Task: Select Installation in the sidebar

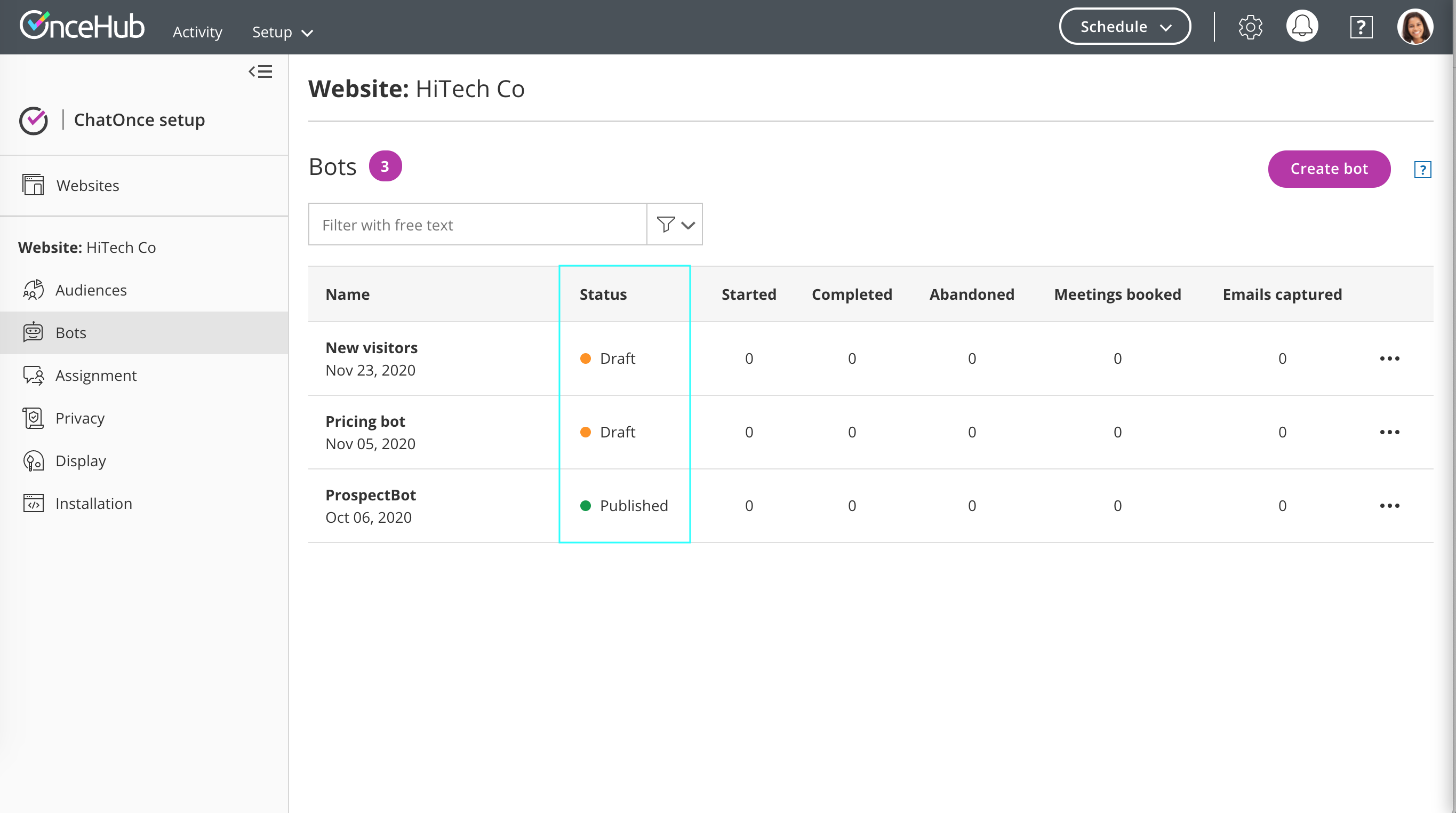Action: (x=94, y=503)
